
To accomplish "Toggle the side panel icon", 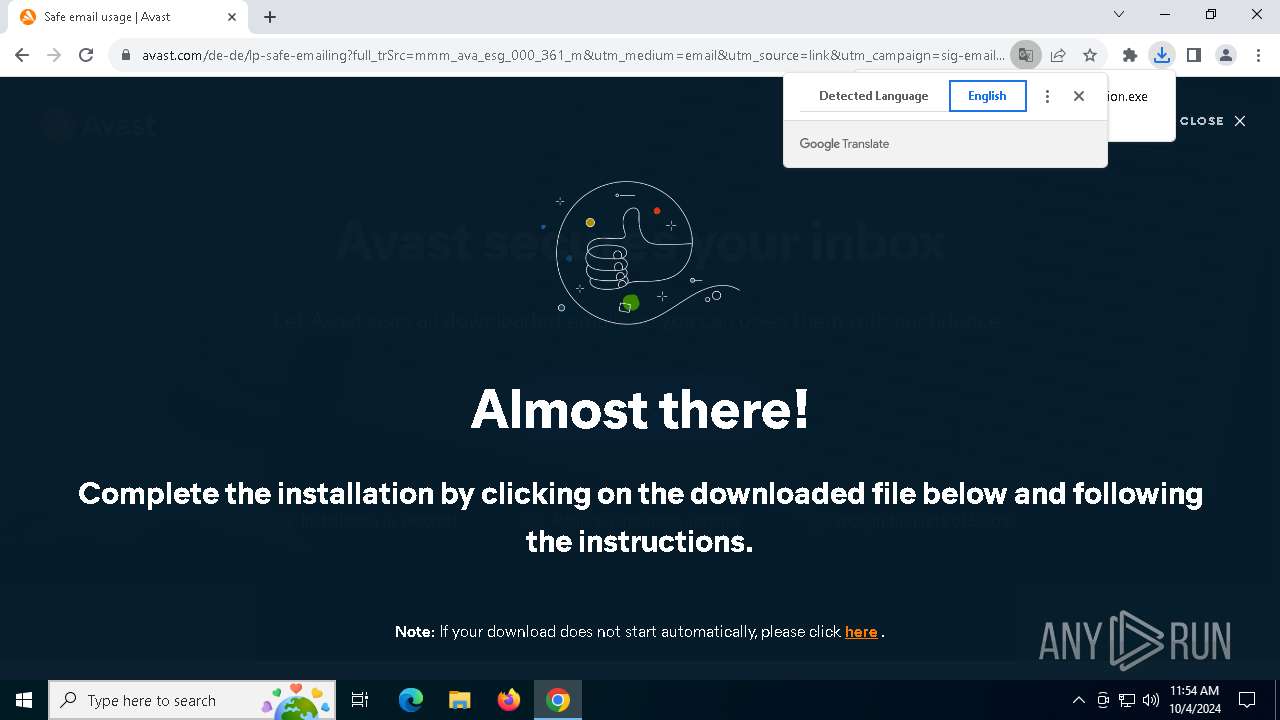I will pos(1194,55).
